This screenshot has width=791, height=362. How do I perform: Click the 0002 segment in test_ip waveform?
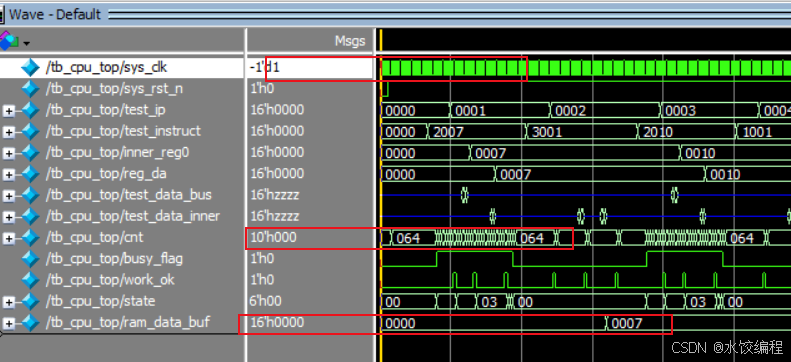point(605,110)
